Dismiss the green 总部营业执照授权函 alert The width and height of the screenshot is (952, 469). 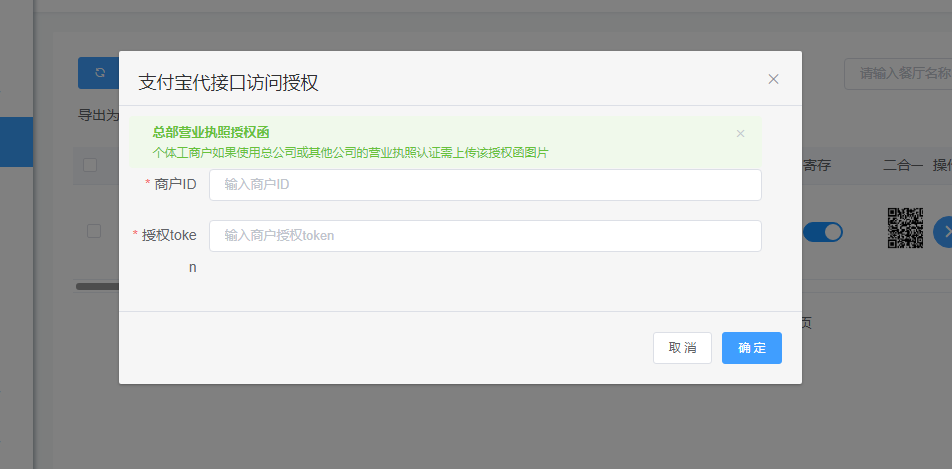740,134
